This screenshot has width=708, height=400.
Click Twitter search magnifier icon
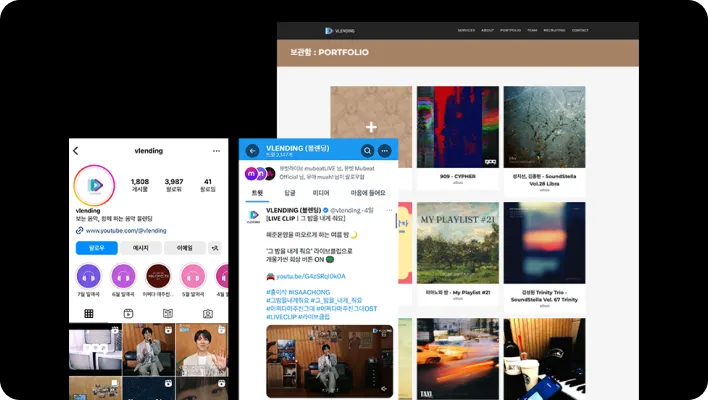[x=368, y=151]
